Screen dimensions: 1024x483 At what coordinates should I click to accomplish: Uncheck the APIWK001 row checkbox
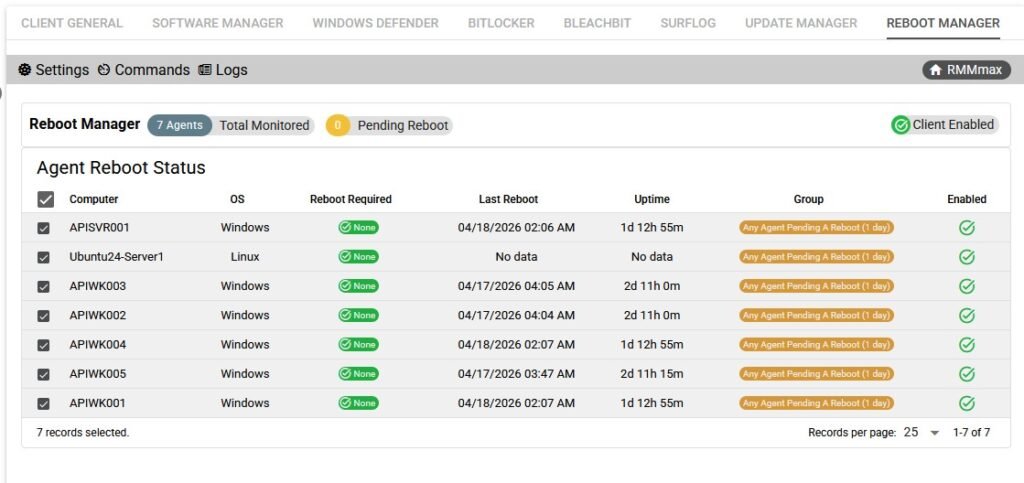click(x=43, y=404)
